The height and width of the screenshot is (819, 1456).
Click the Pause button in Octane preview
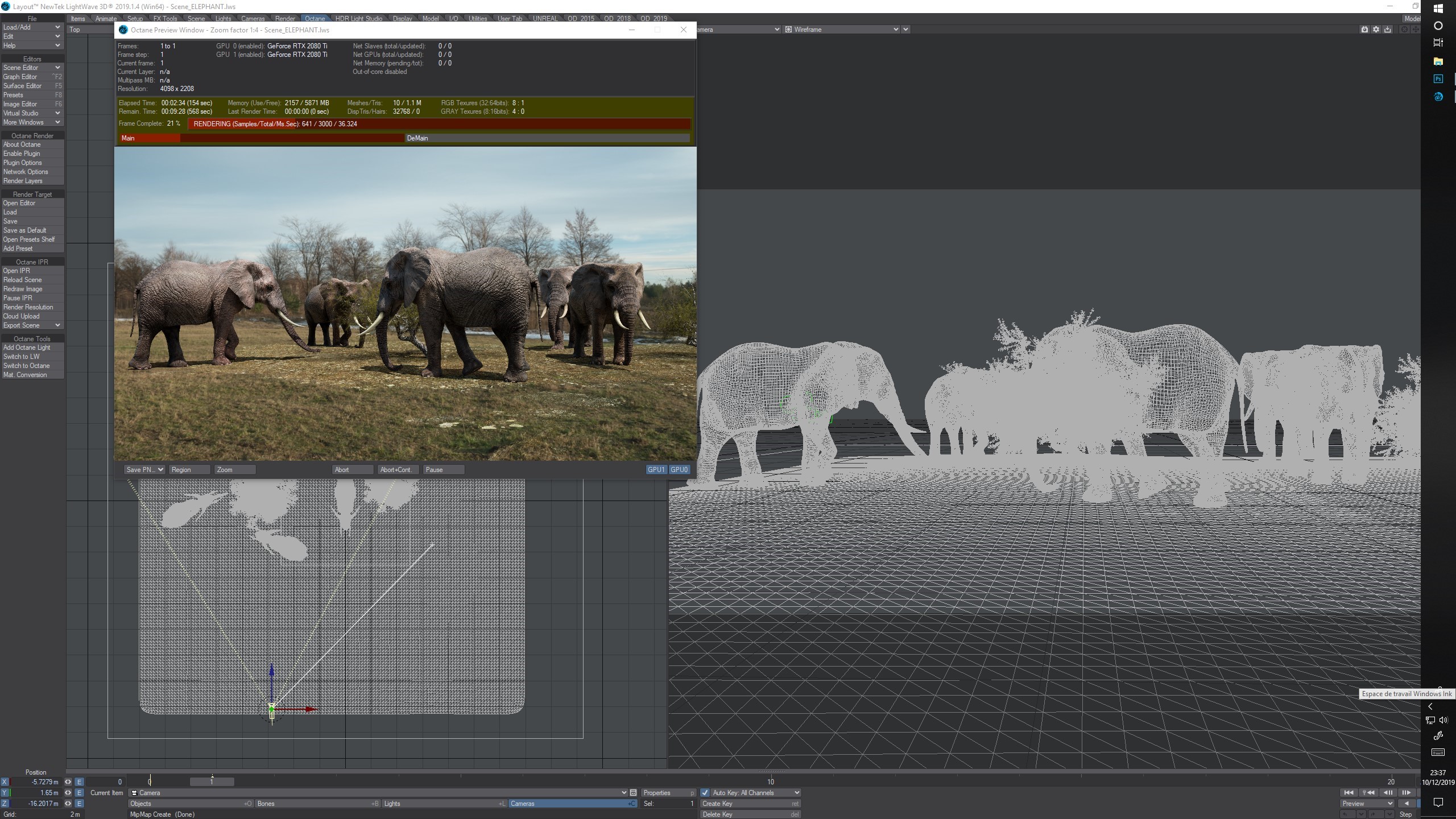pos(443,470)
